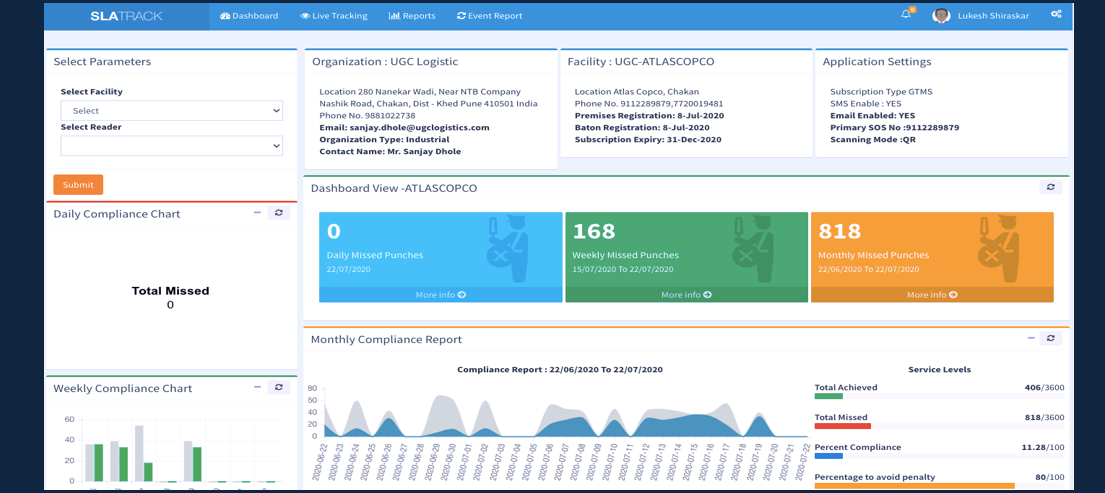1105x493 pixels.
Task: Click the Monthly Compliance area chart
Action: click(564, 416)
